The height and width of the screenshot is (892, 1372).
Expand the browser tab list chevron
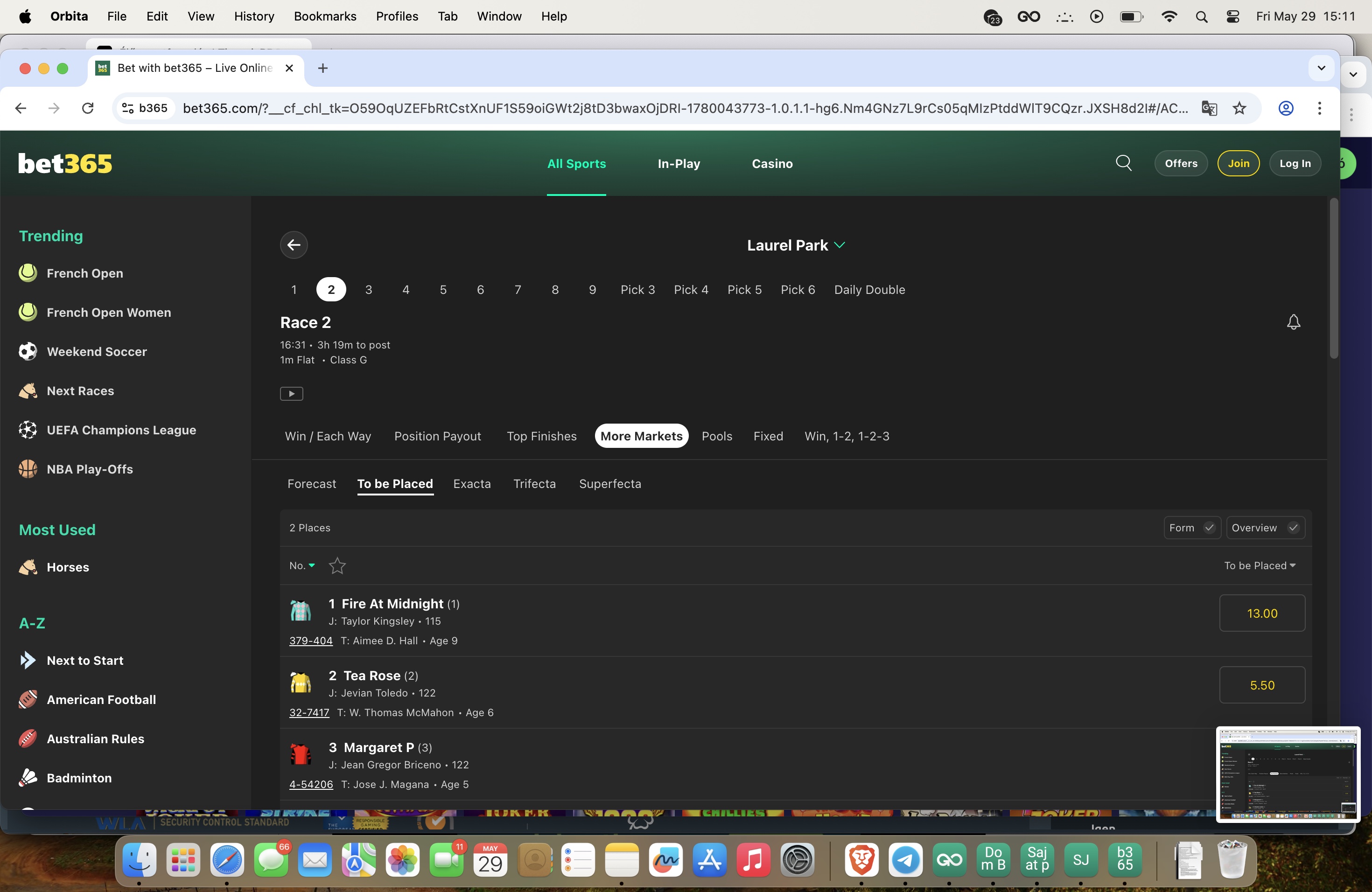tap(1321, 68)
